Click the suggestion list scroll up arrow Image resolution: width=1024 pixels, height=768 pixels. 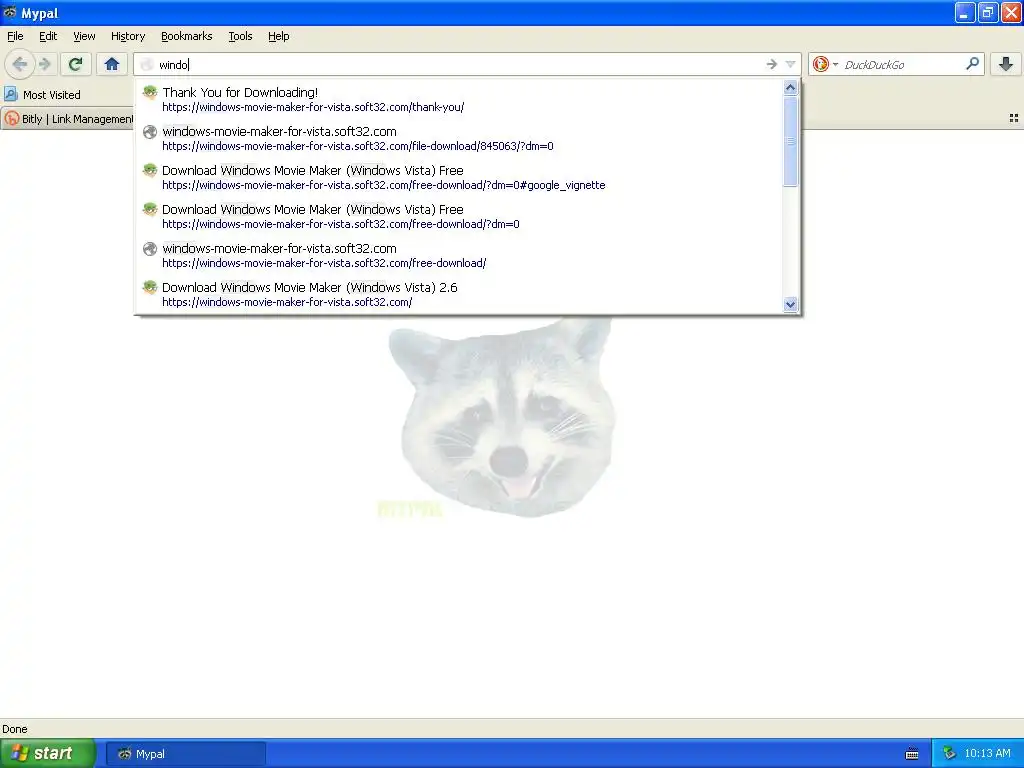(x=791, y=88)
